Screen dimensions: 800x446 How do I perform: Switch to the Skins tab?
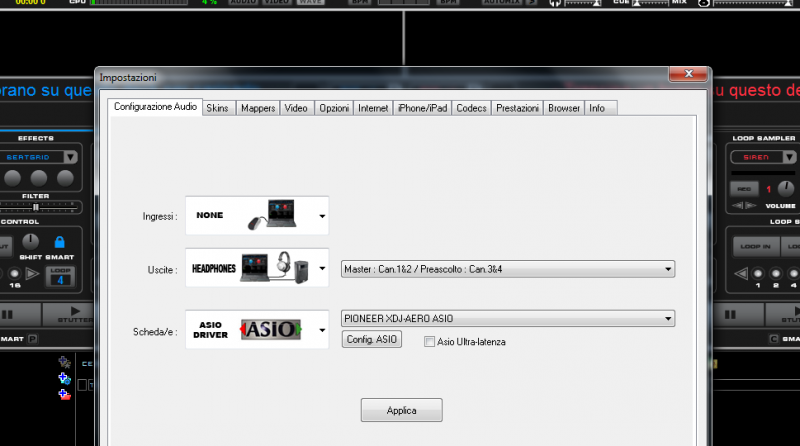(217, 108)
